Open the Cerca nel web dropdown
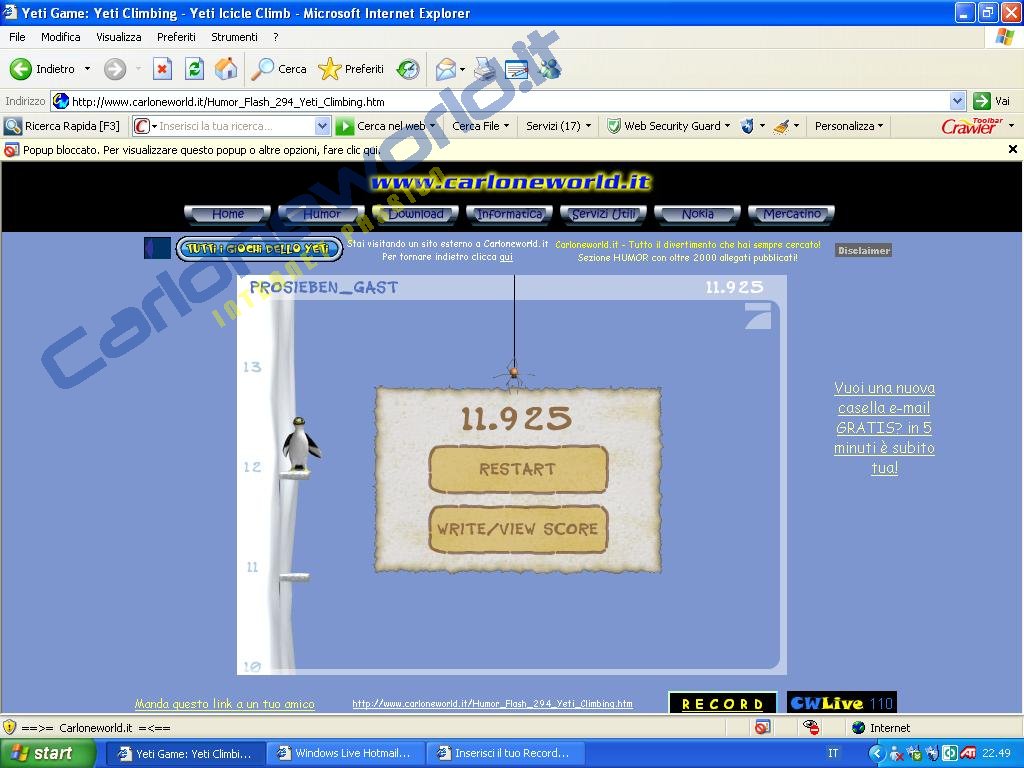This screenshot has height=768, width=1024. pos(432,126)
